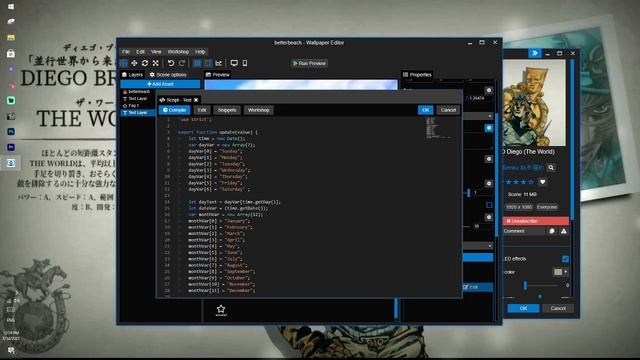640x360 pixels.
Task: Switch to the Scene options tab
Action: [x=168, y=75]
